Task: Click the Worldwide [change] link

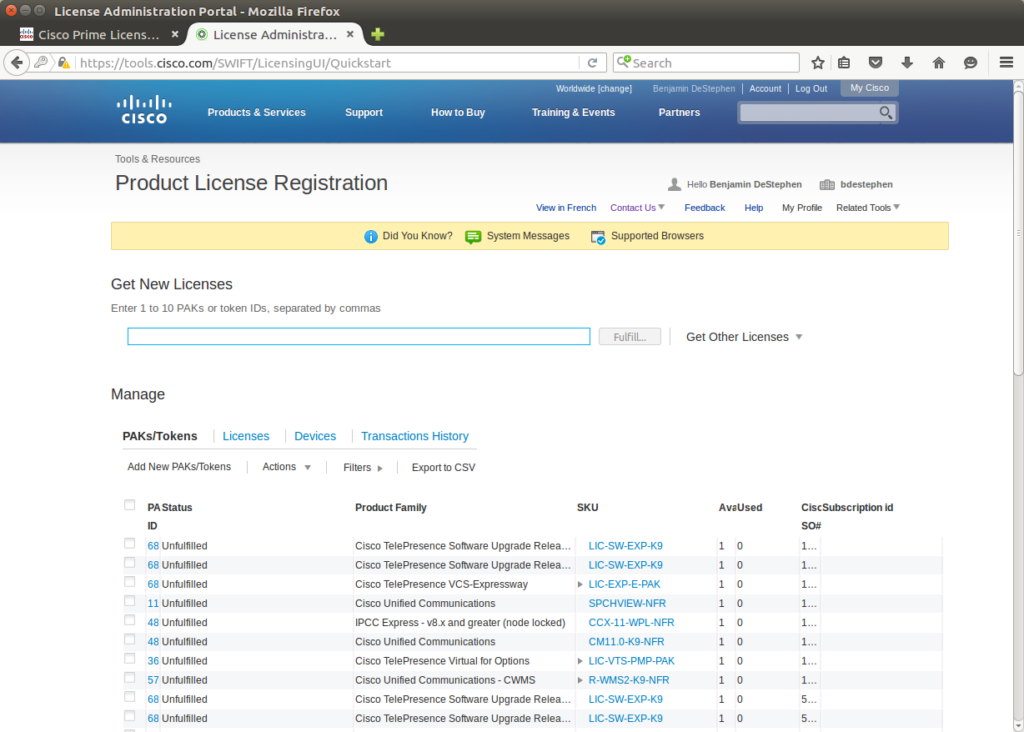Action: [x=594, y=89]
